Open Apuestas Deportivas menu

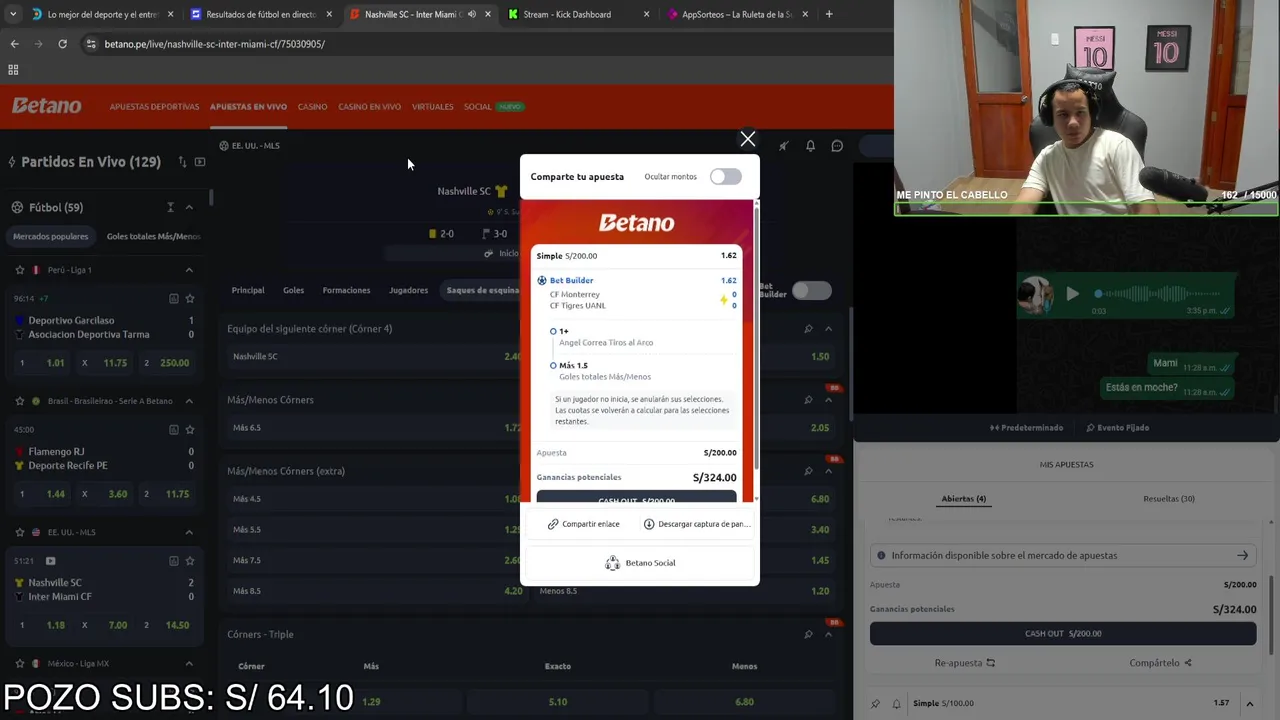click(x=154, y=107)
